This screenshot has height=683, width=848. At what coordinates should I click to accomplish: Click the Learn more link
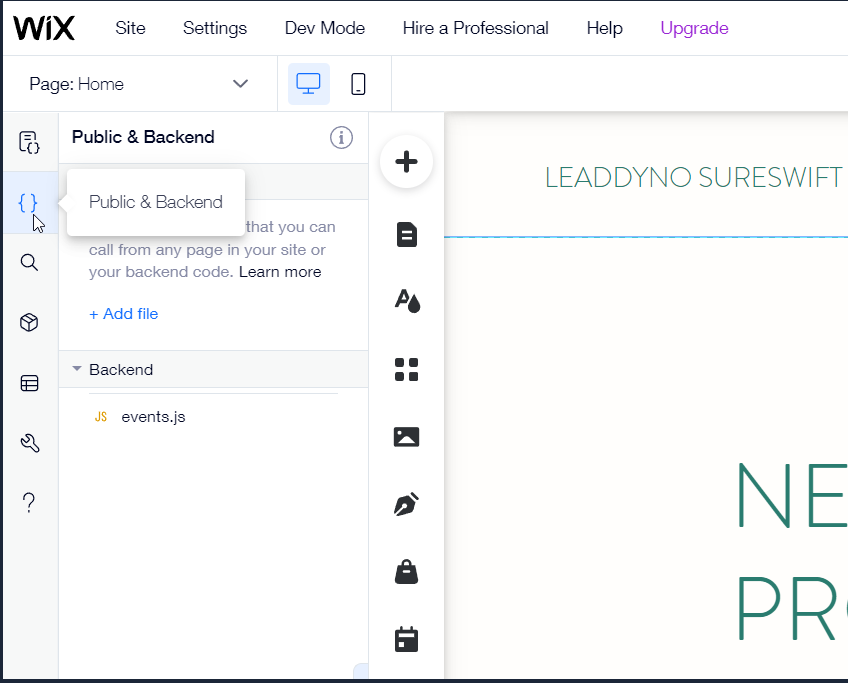coord(280,271)
